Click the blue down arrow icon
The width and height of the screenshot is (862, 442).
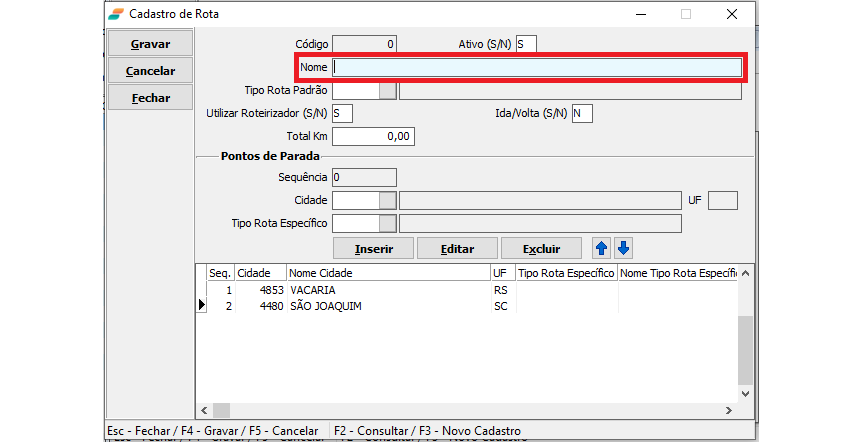click(623, 248)
